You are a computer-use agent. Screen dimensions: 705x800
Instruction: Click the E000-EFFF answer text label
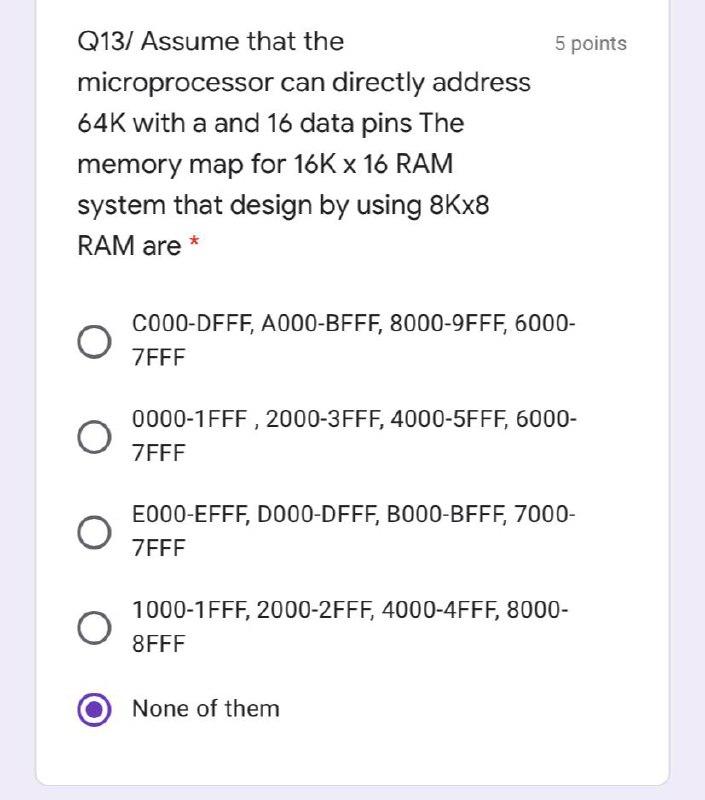click(x=350, y=513)
